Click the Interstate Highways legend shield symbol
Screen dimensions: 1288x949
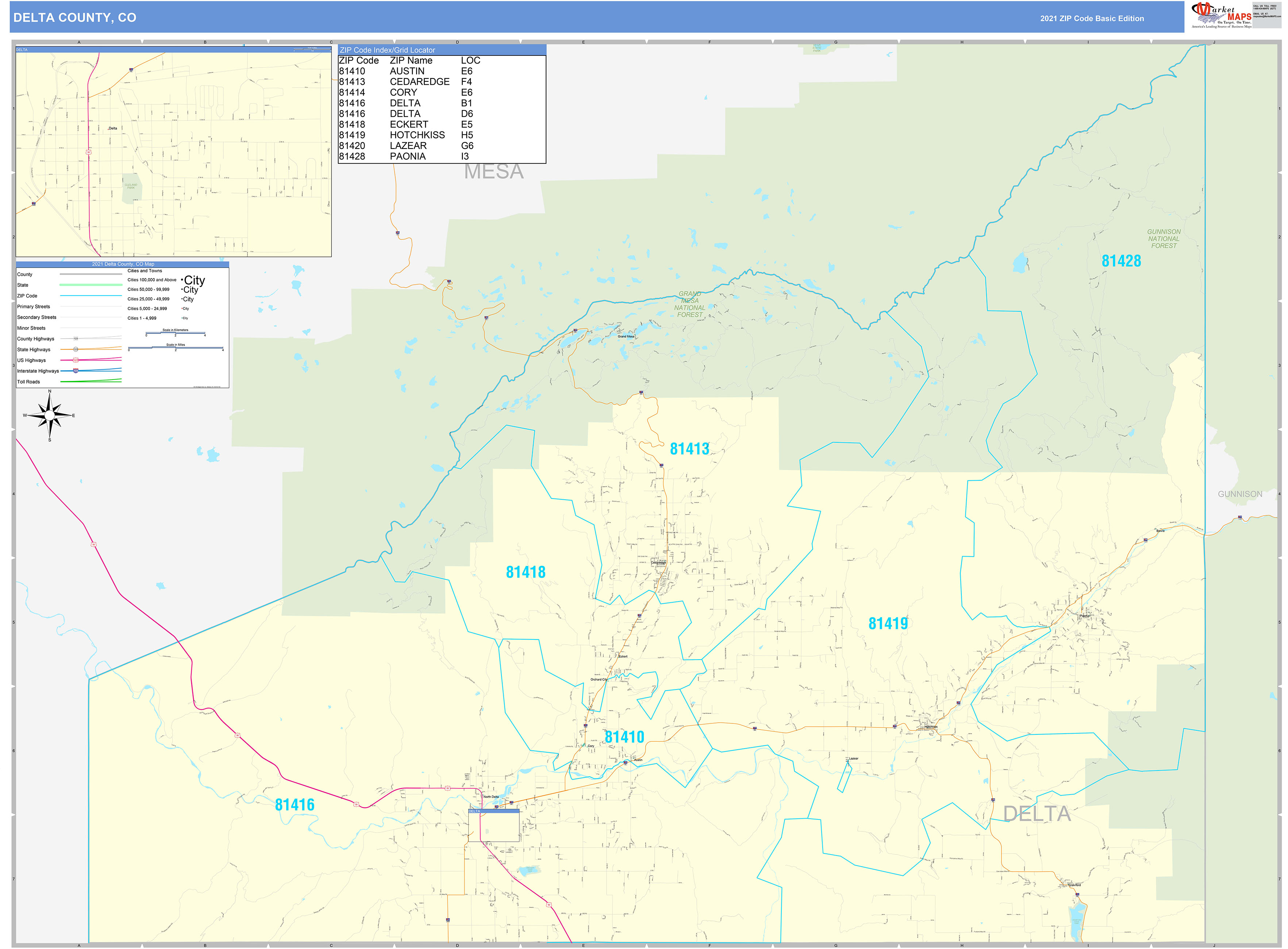[75, 371]
